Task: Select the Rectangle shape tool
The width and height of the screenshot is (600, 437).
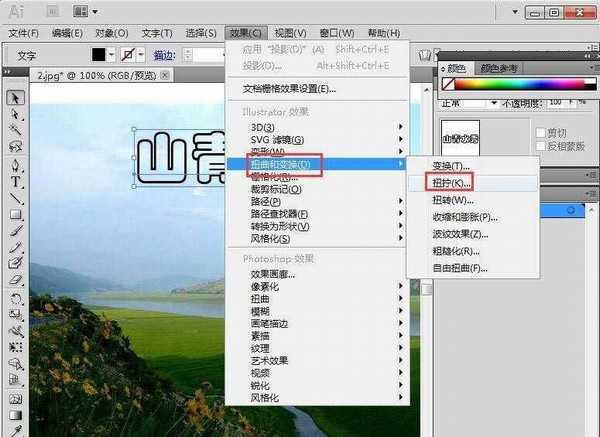Action: 16,215
